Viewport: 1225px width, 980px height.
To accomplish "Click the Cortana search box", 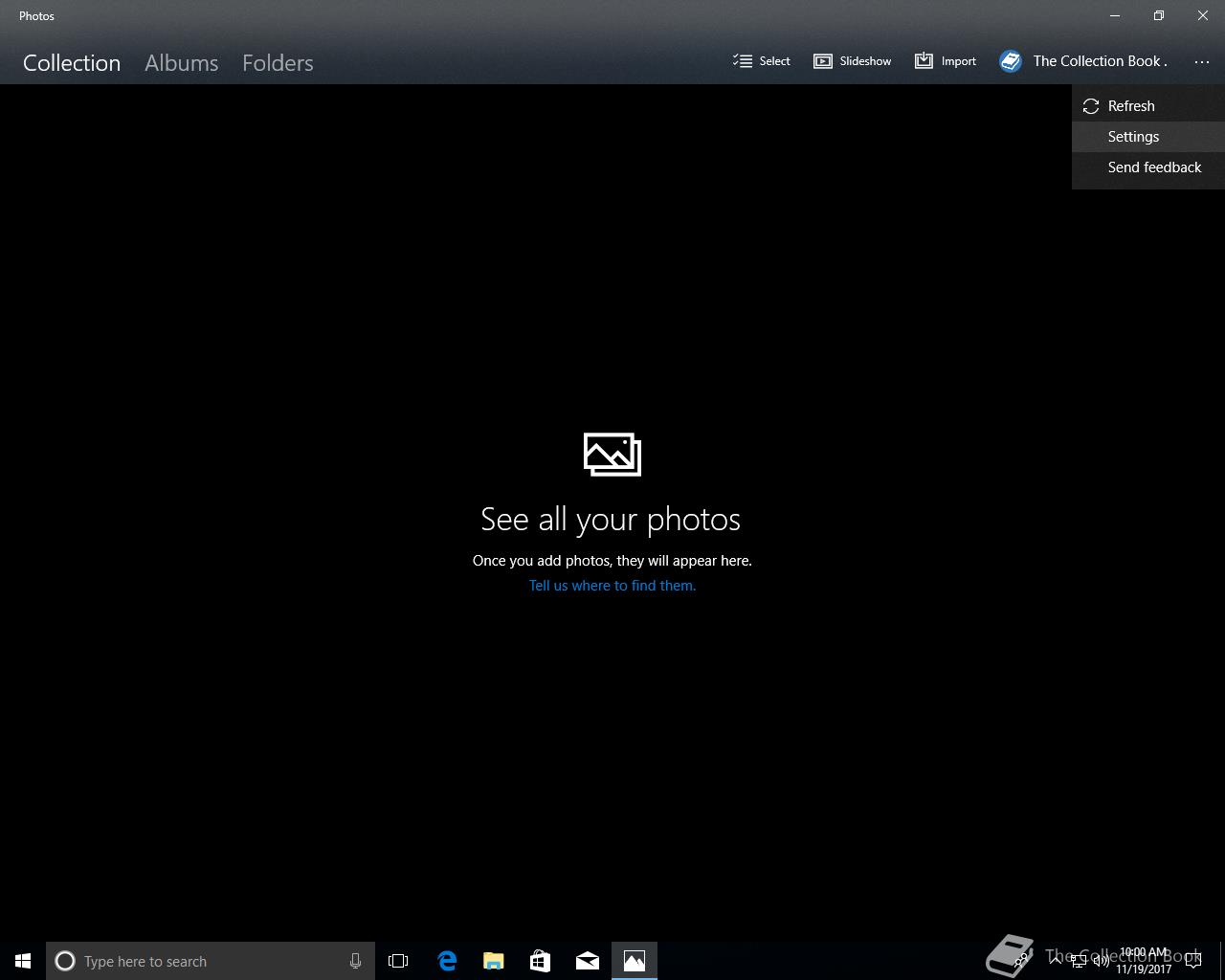I will coord(211,961).
